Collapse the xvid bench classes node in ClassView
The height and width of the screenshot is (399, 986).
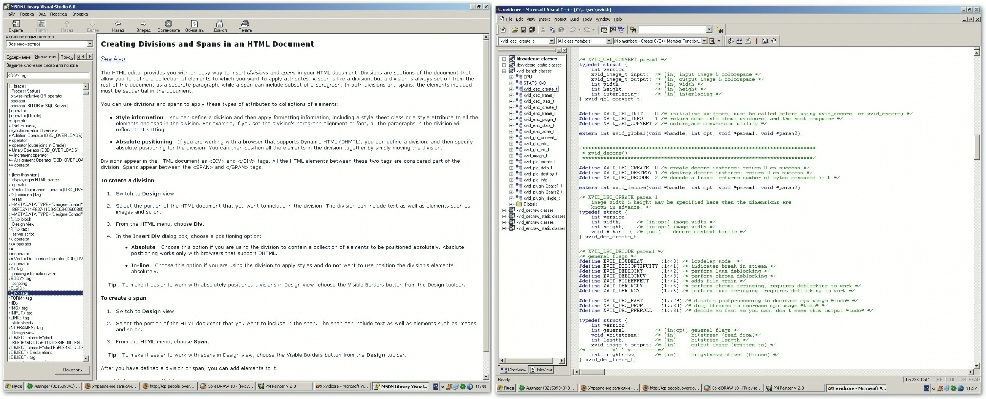[x=504, y=71]
